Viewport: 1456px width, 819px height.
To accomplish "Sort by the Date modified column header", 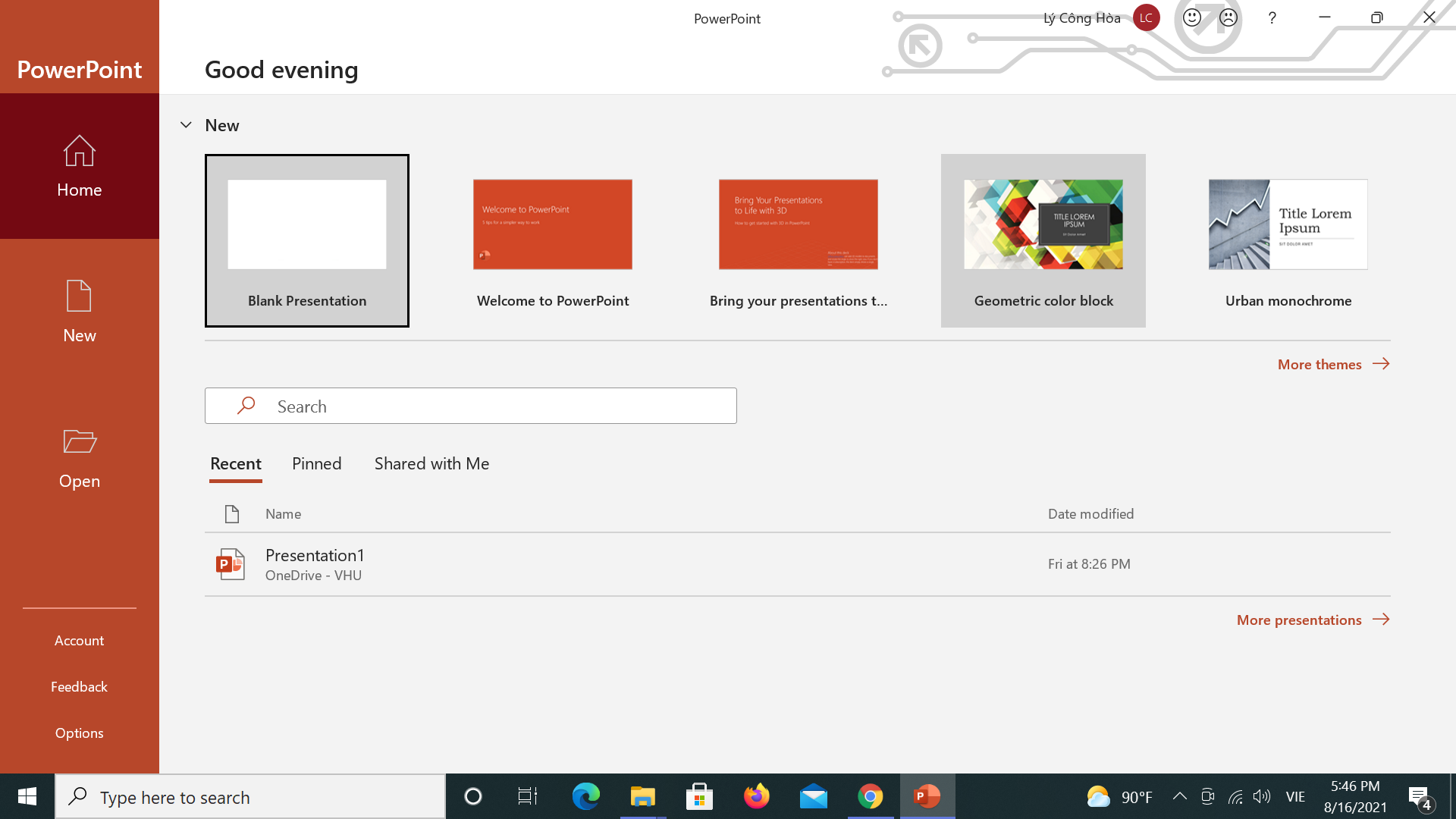I will [1090, 514].
